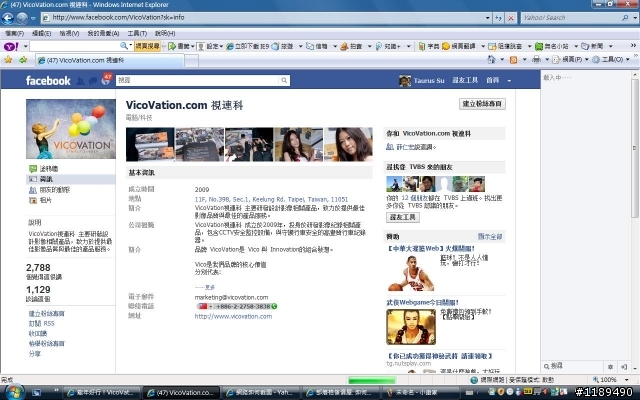Click the Facebook friend requests icon
This screenshot has height=400, width=640.
[x=80, y=81]
